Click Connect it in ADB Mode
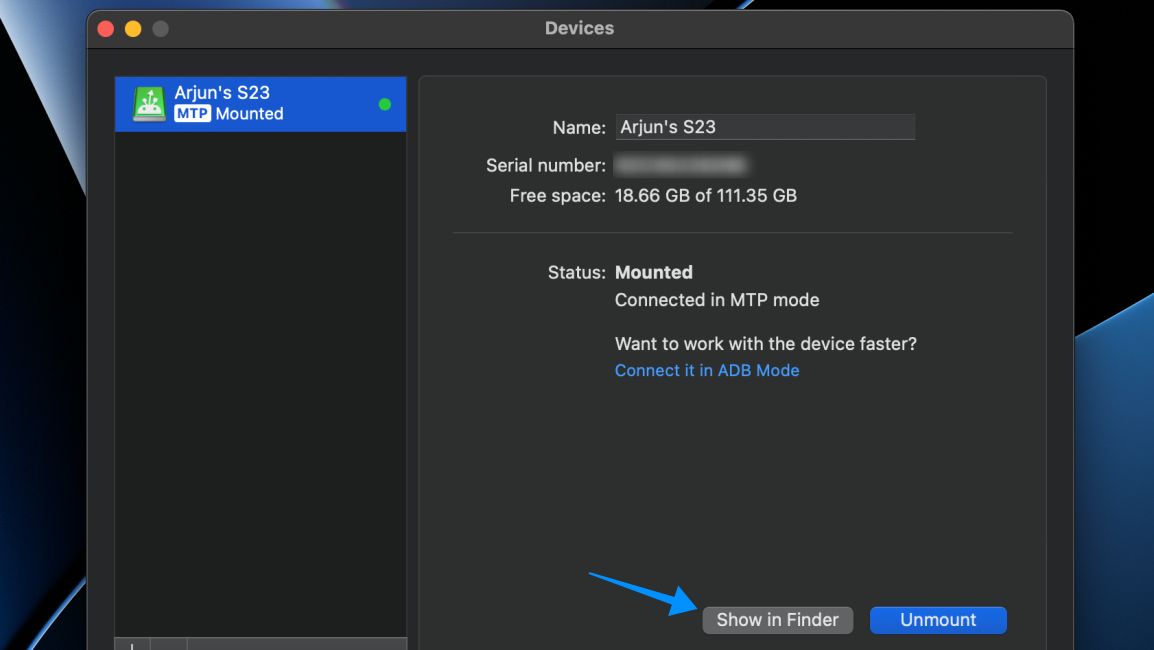Image resolution: width=1154 pixels, height=650 pixels. point(706,370)
